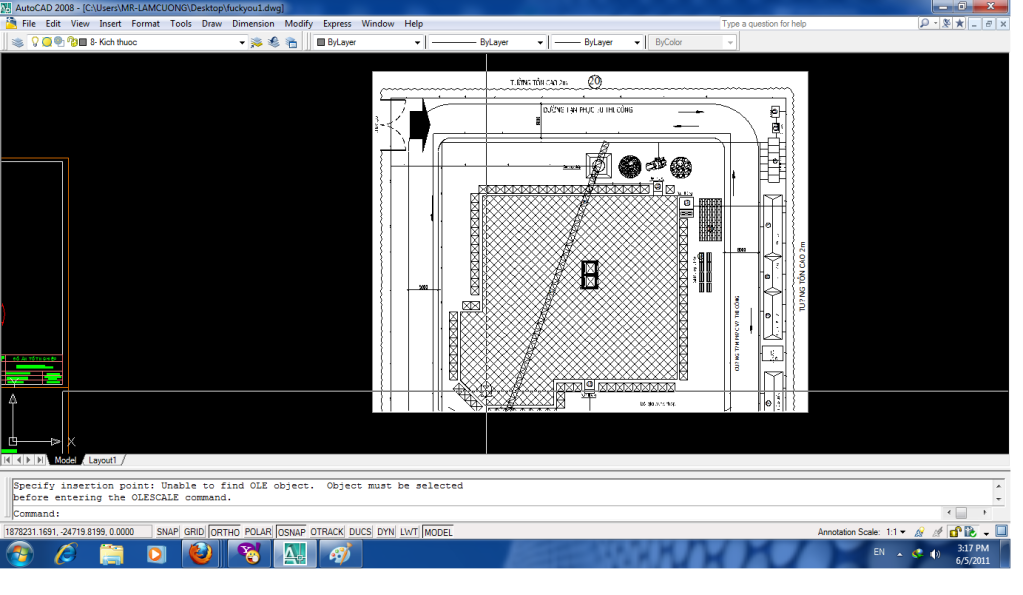Toggle the layer lock padlock icon
This screenshot has height=595, width=1023.
click(72, 42)
